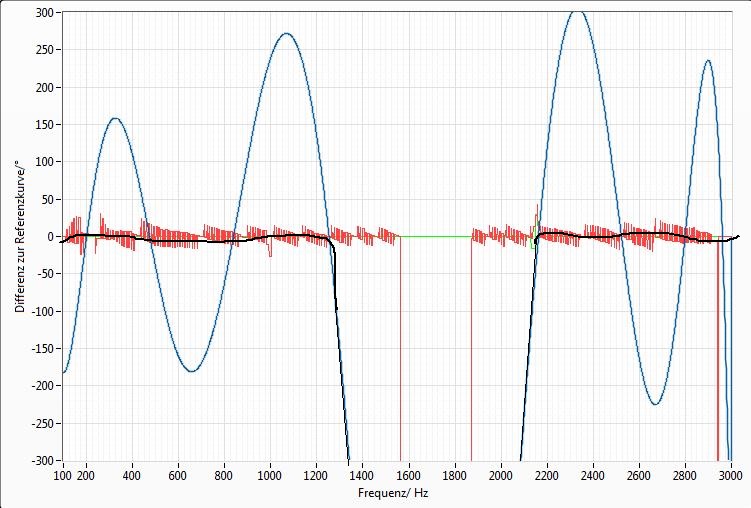Viewport: 751px width, 508px height.
Task: Select the 200 label on the y-axis
Action: 45,87
